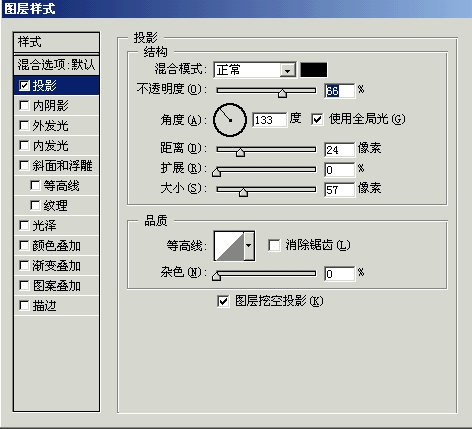Enable the 描边 stroke checkbox
Image resolution: width=472 pixels, height=429 pixels.
(x=24, y=306)
